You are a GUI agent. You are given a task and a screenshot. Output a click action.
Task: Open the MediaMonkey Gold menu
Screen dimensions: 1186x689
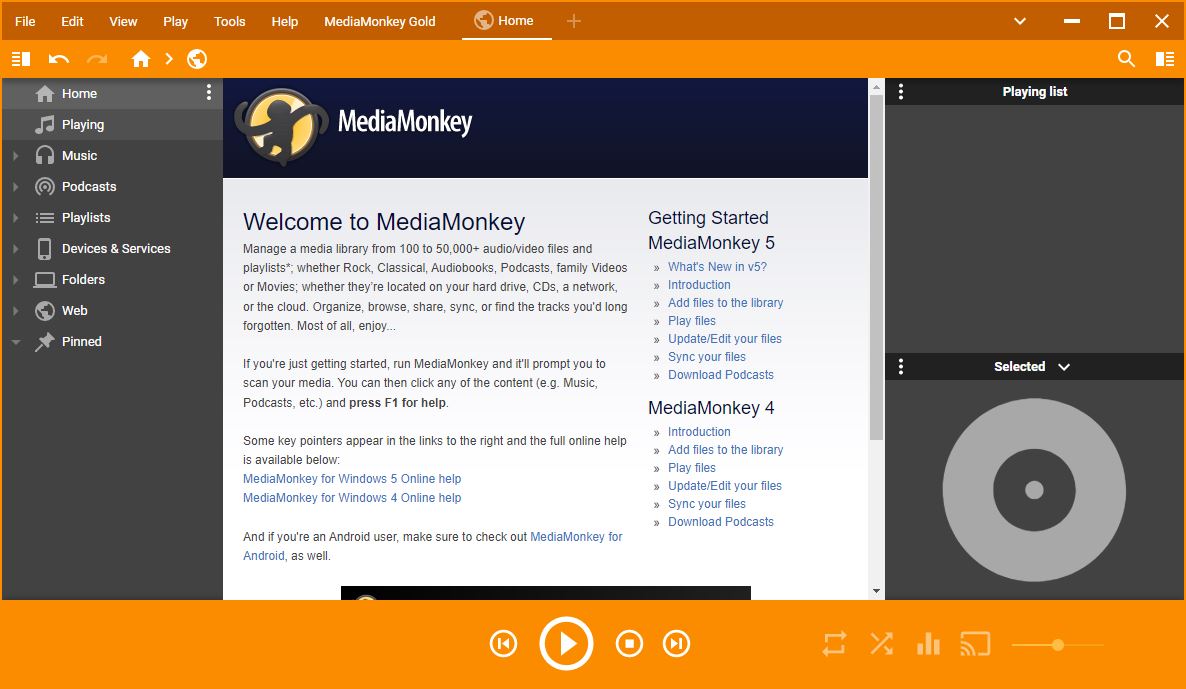tap(380, 21)
